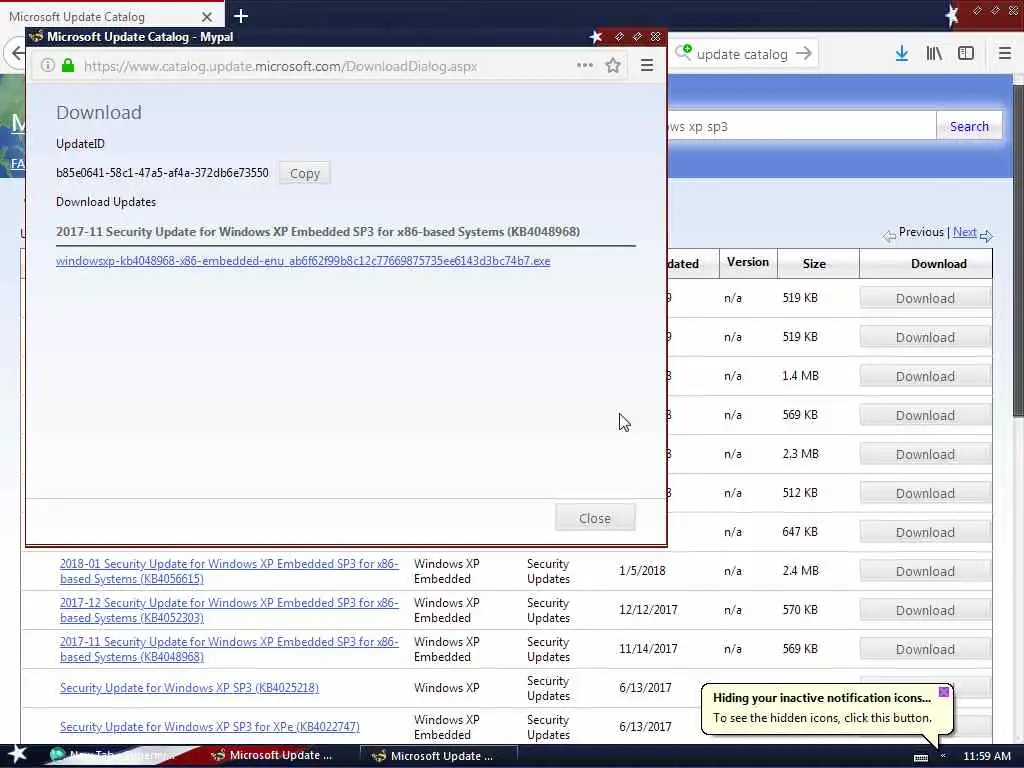Click the star icon in main title bar
Viewport: 1024px width, 768px height.
(953, 14)
